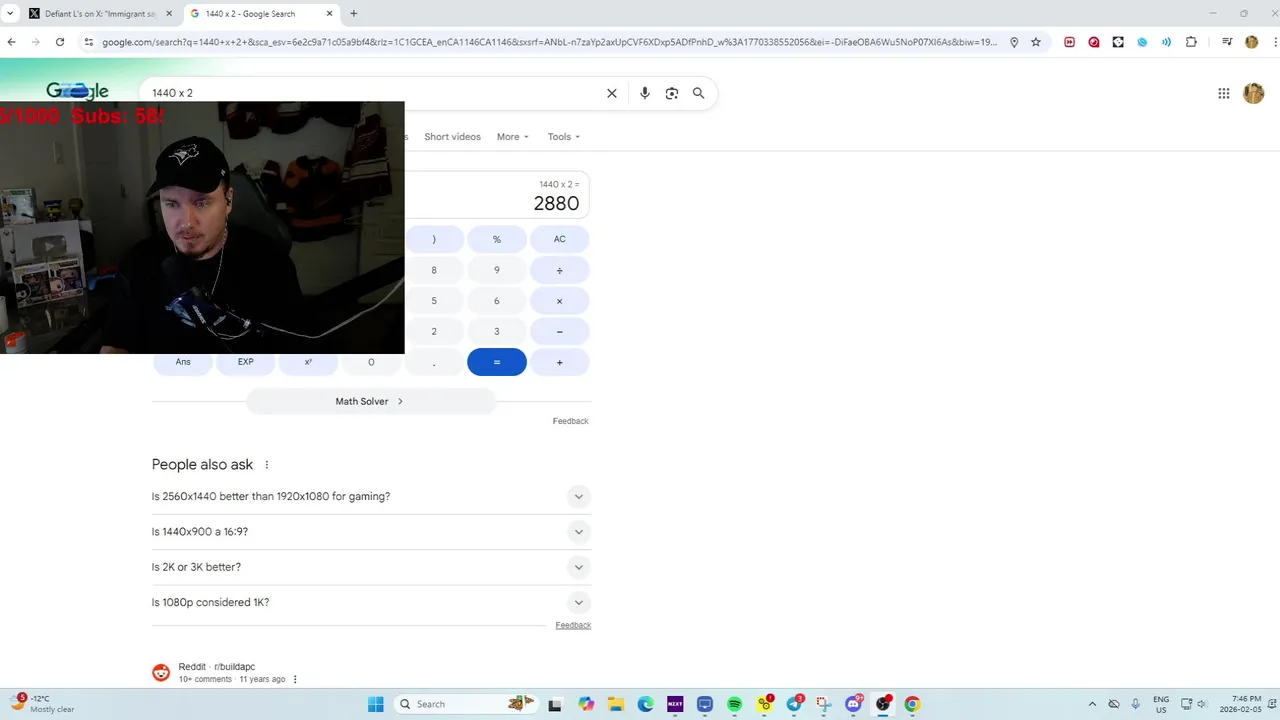The image size is (1280, 720).
Task: Click the calculator closing parenthesis key
Action: pos(434,239)
